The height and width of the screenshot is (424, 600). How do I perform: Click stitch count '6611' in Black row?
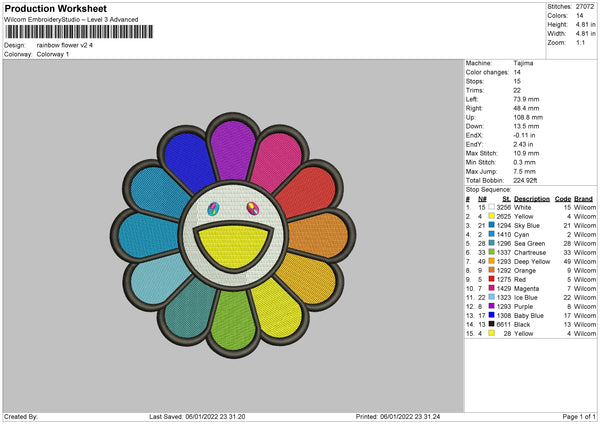504,325
